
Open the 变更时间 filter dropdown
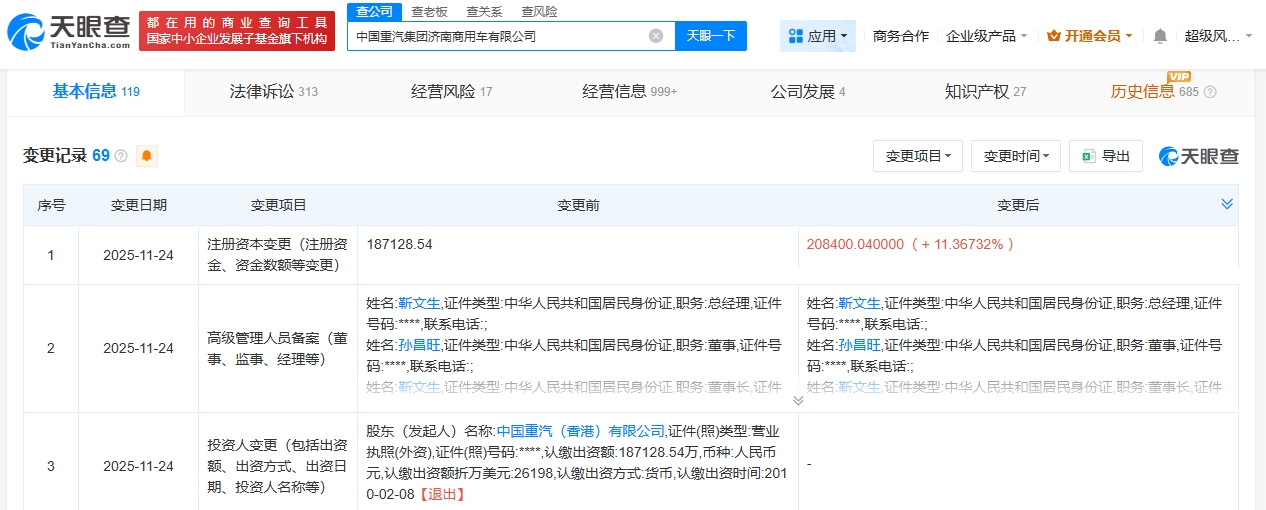tap(1015, 156)
